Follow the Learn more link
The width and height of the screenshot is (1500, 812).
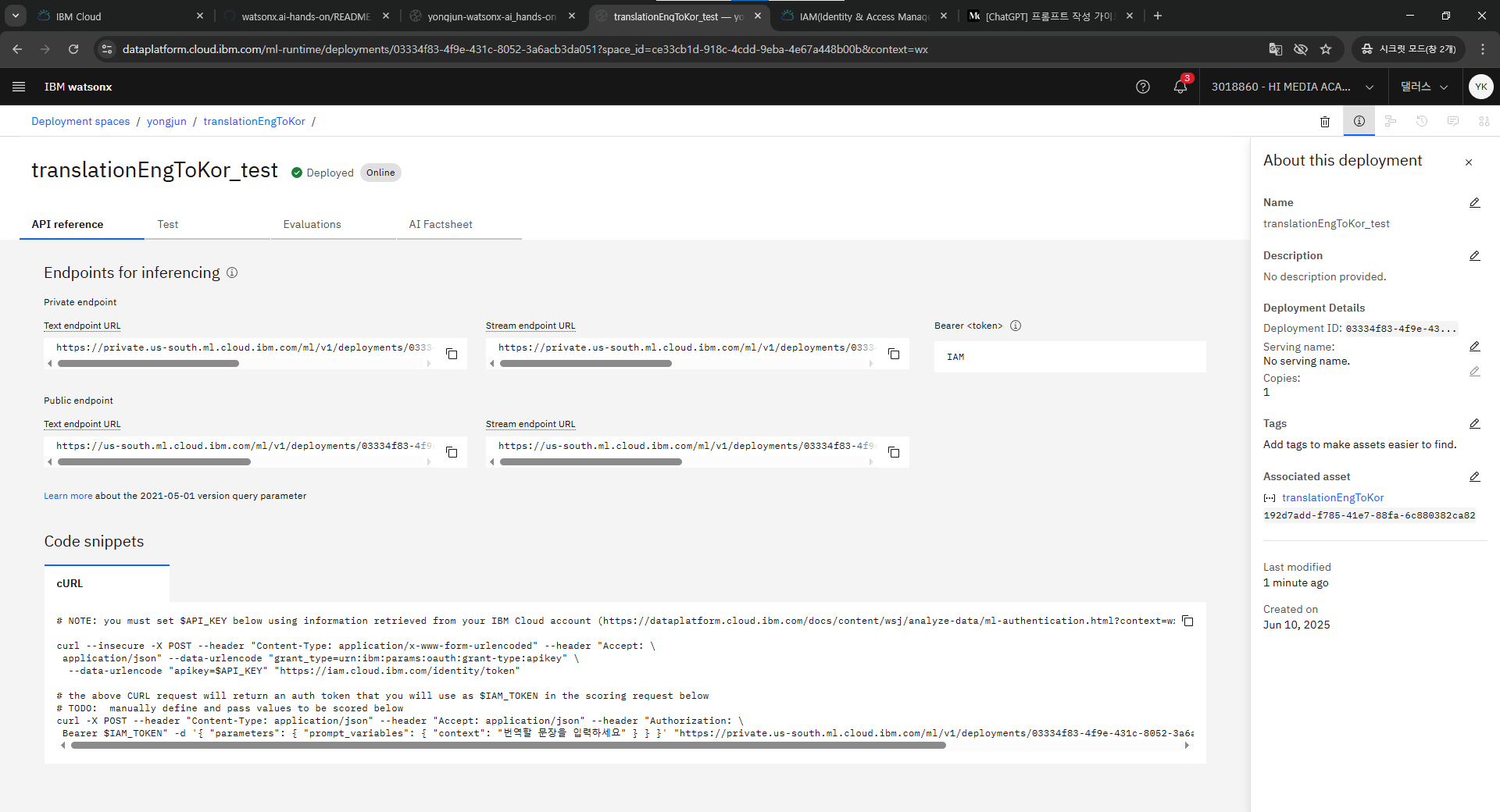68,496
